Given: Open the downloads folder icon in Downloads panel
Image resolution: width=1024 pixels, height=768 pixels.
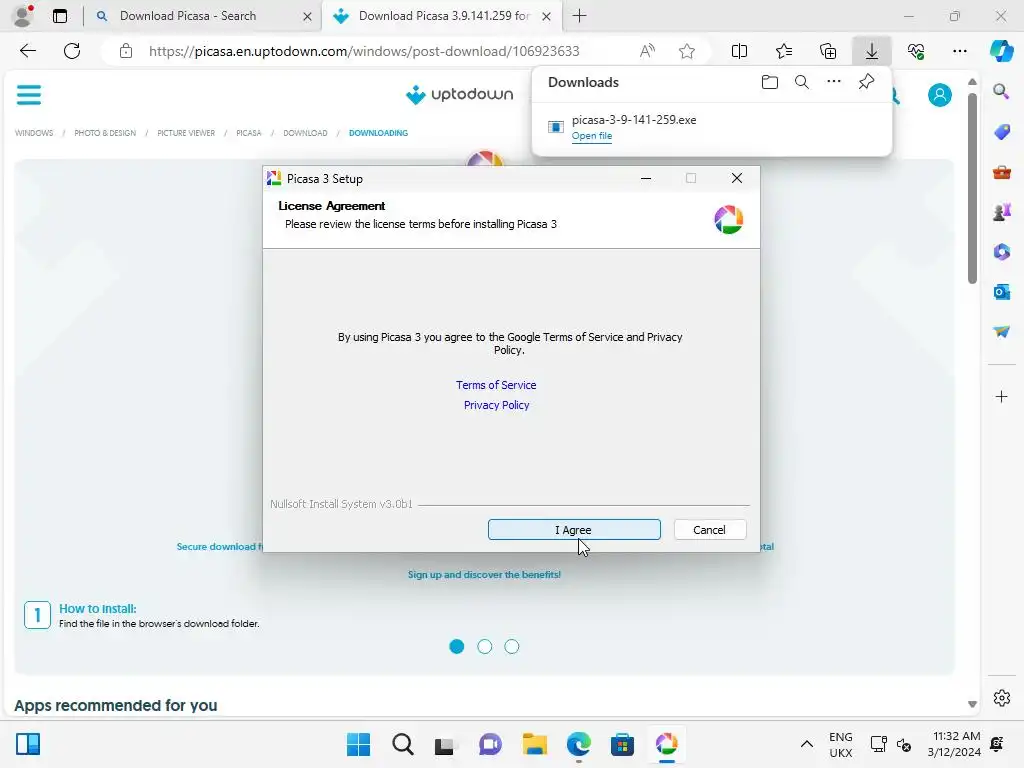Looking at the screenshot, I should 769,82.
